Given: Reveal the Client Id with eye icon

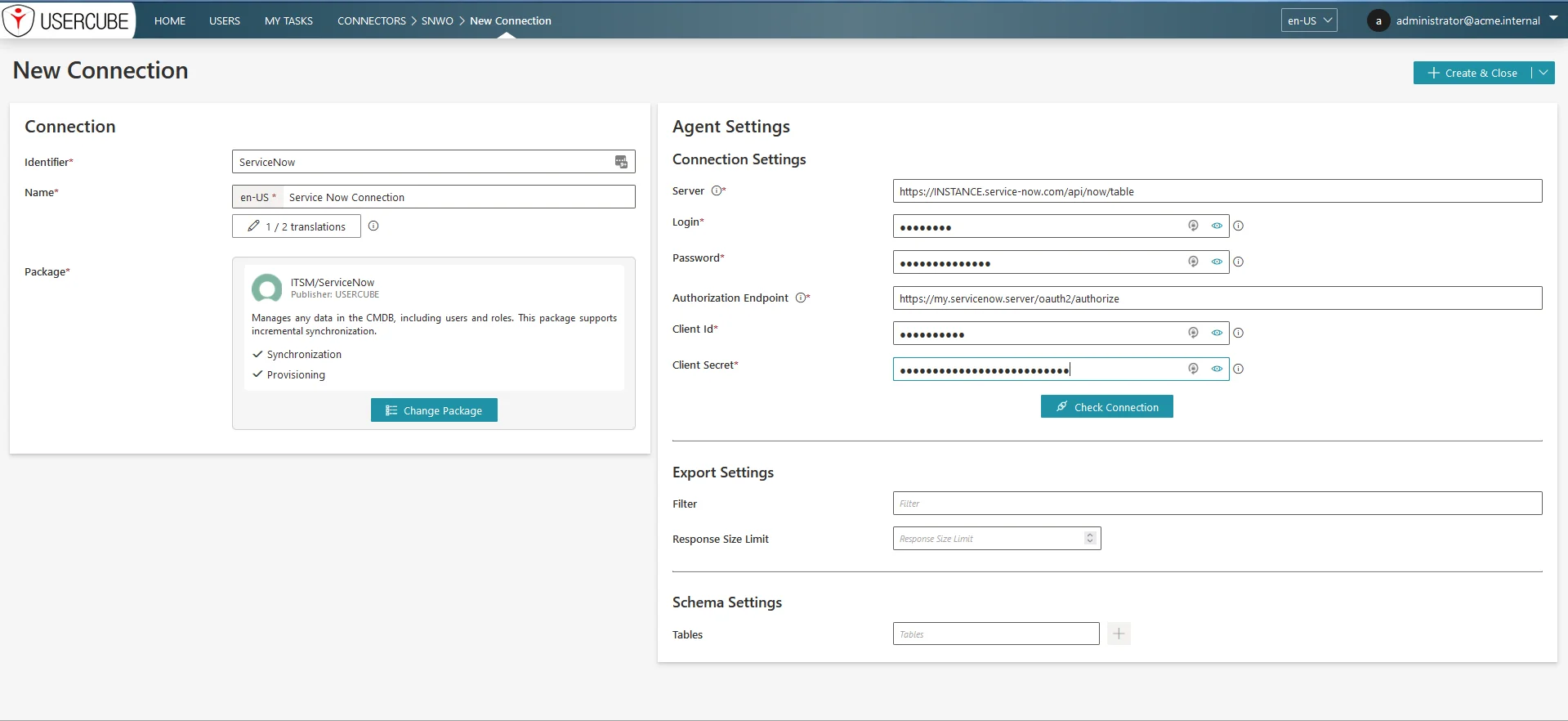Looking at the screenshot, I should pos(1217,333).
